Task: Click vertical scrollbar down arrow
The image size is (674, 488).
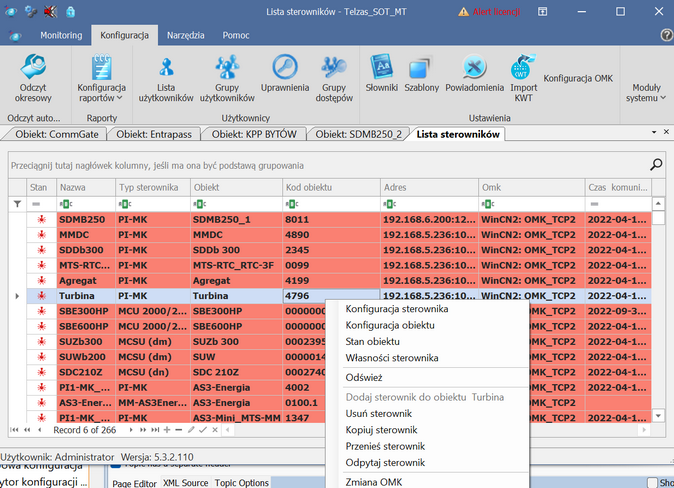Action: [x=658, y=415]
